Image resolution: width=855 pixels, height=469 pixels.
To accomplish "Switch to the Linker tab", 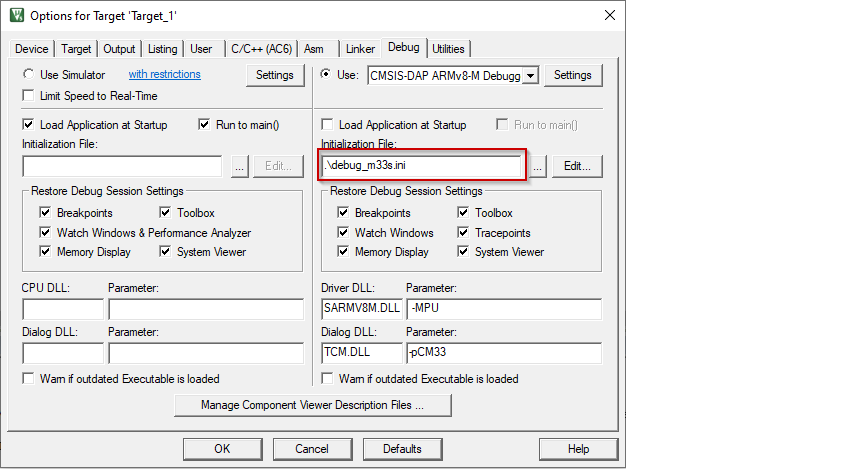I will coord(360,49).
